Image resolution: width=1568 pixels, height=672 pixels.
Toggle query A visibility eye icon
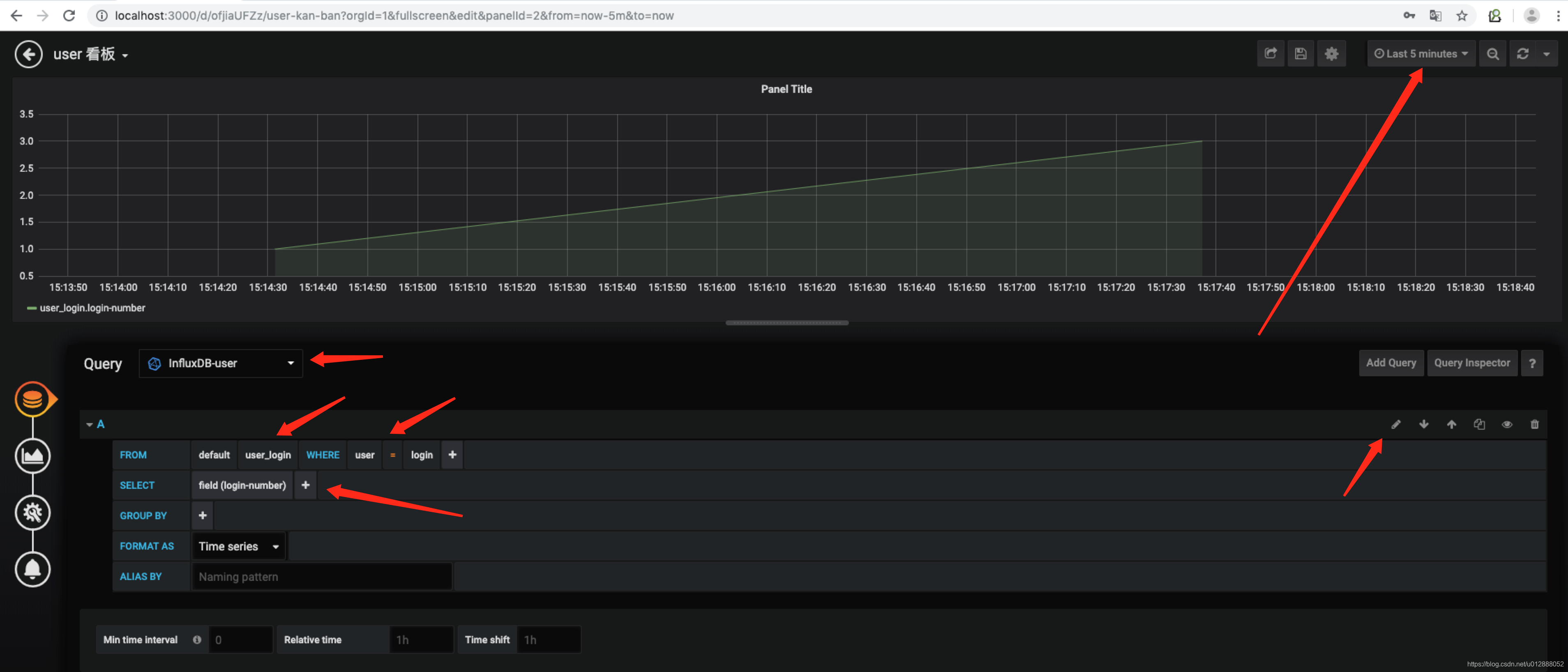coord(1506,424)
